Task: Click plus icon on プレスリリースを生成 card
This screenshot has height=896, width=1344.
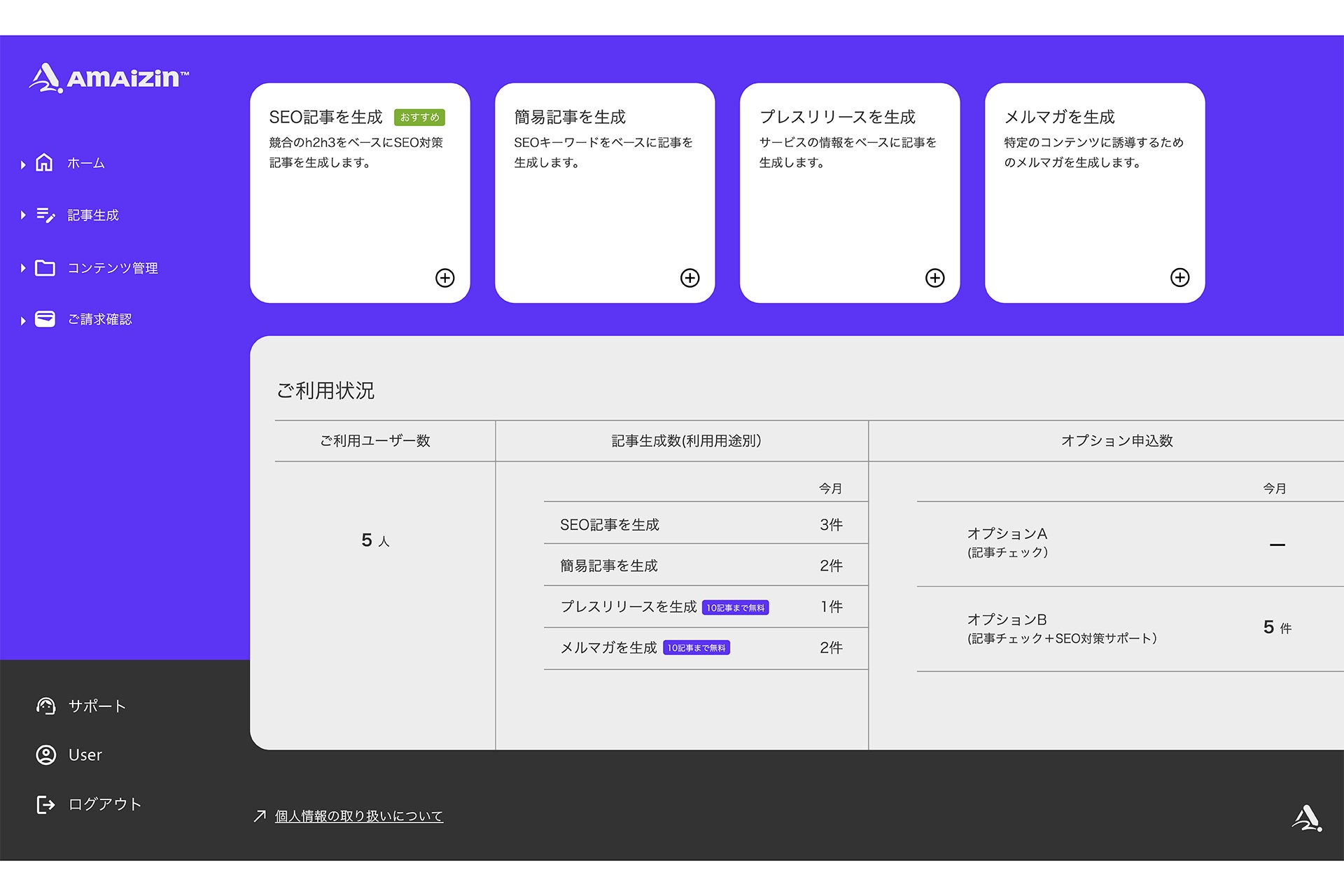Action: [934, 278]
